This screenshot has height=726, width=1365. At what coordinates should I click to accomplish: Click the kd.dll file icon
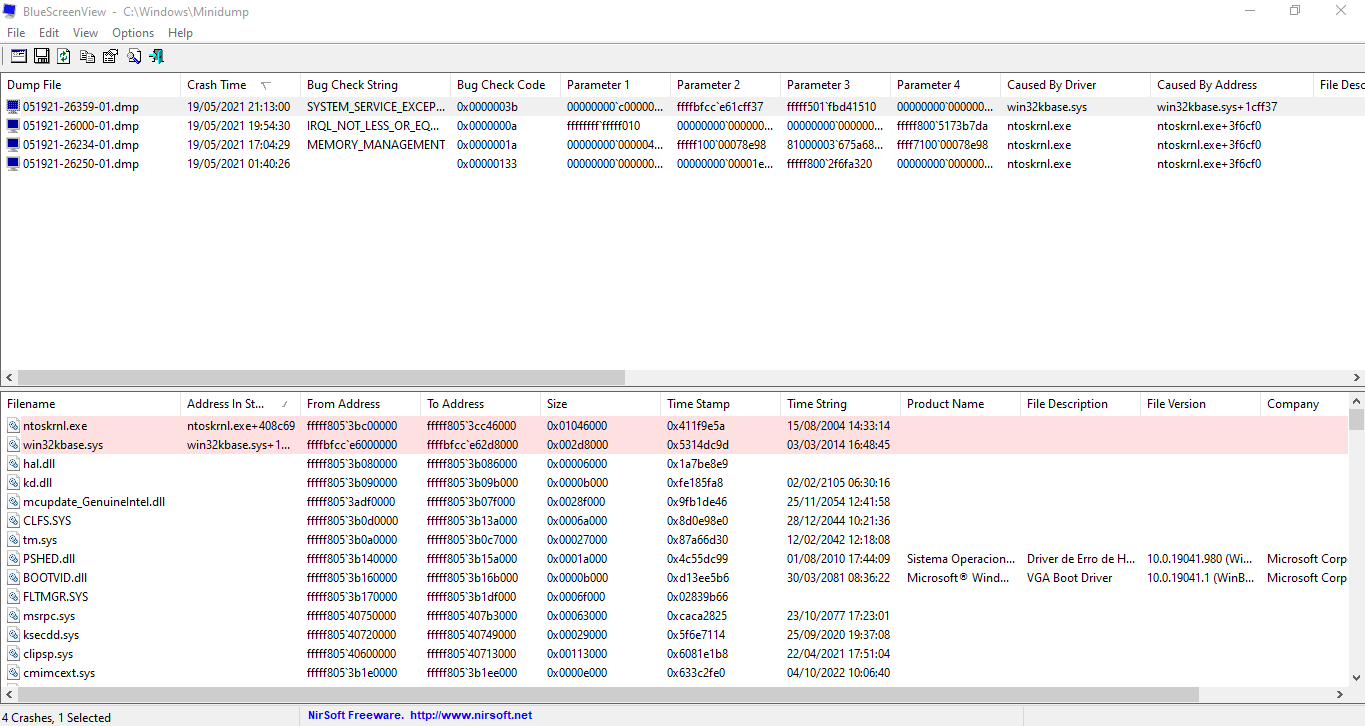coord(13,482)
